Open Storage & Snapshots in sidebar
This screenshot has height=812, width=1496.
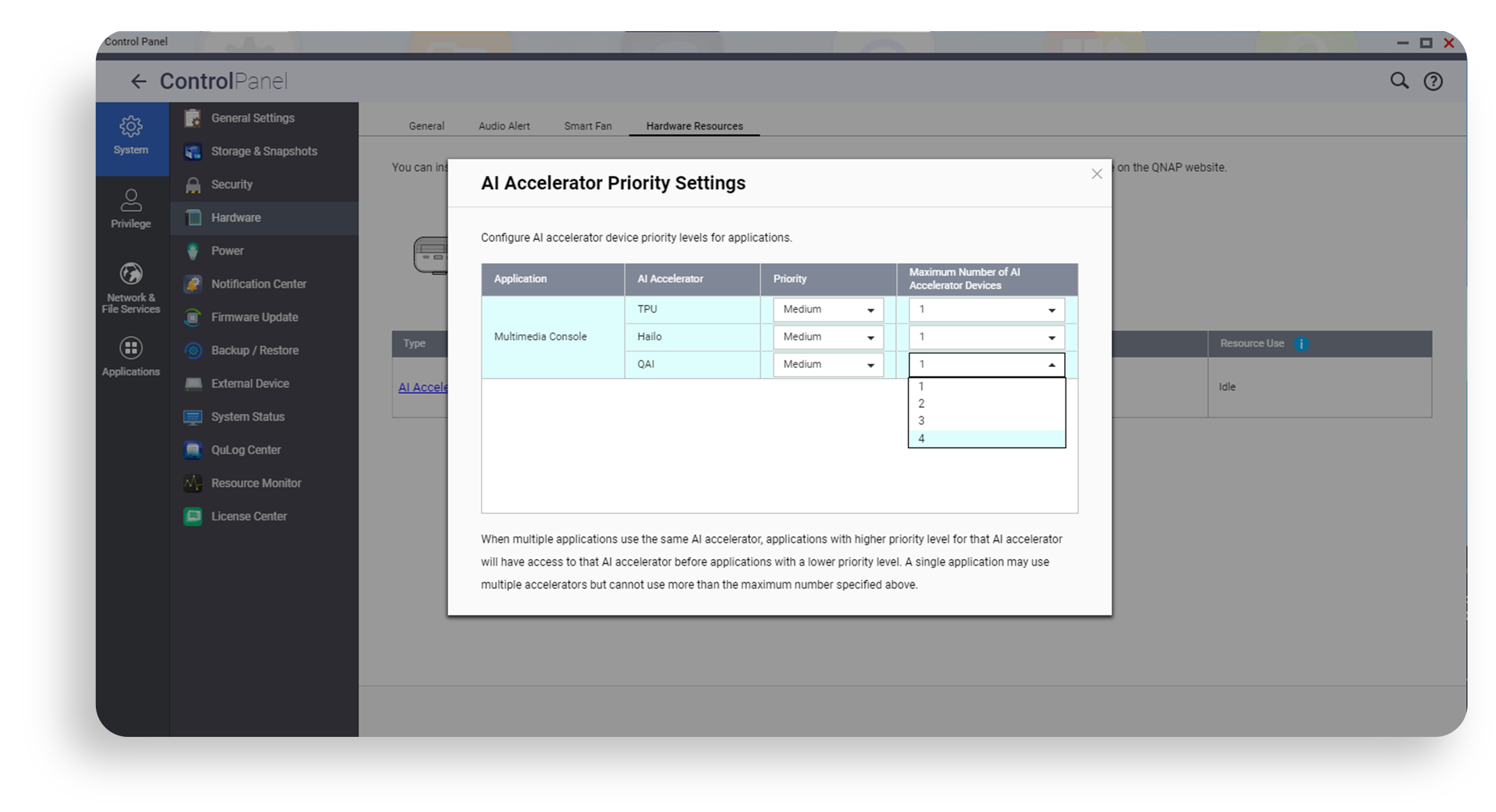(264, 152)
